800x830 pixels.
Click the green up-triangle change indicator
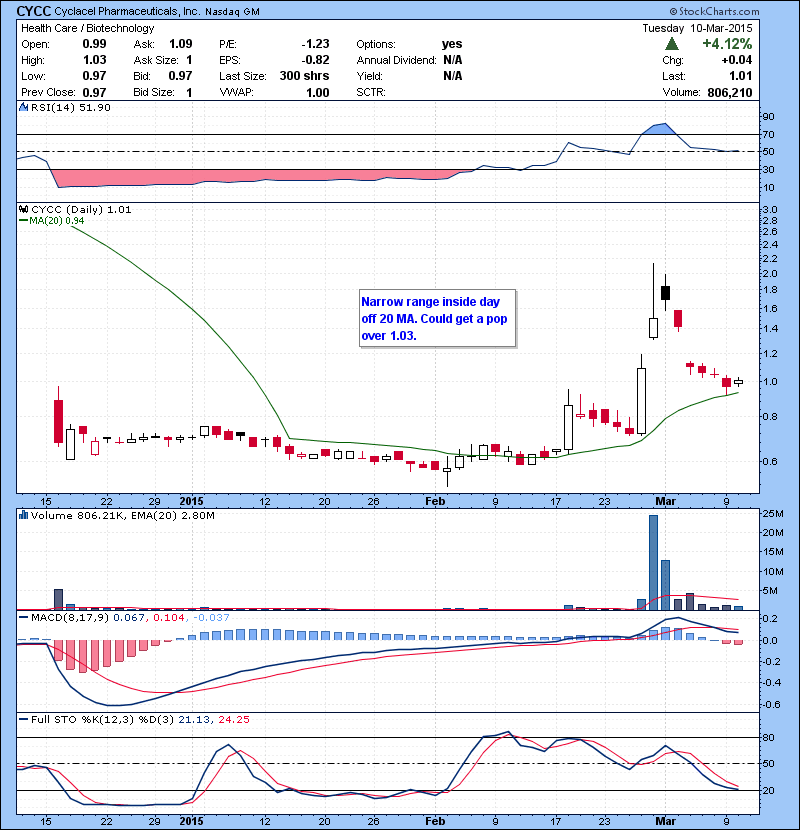click(672, 44)
